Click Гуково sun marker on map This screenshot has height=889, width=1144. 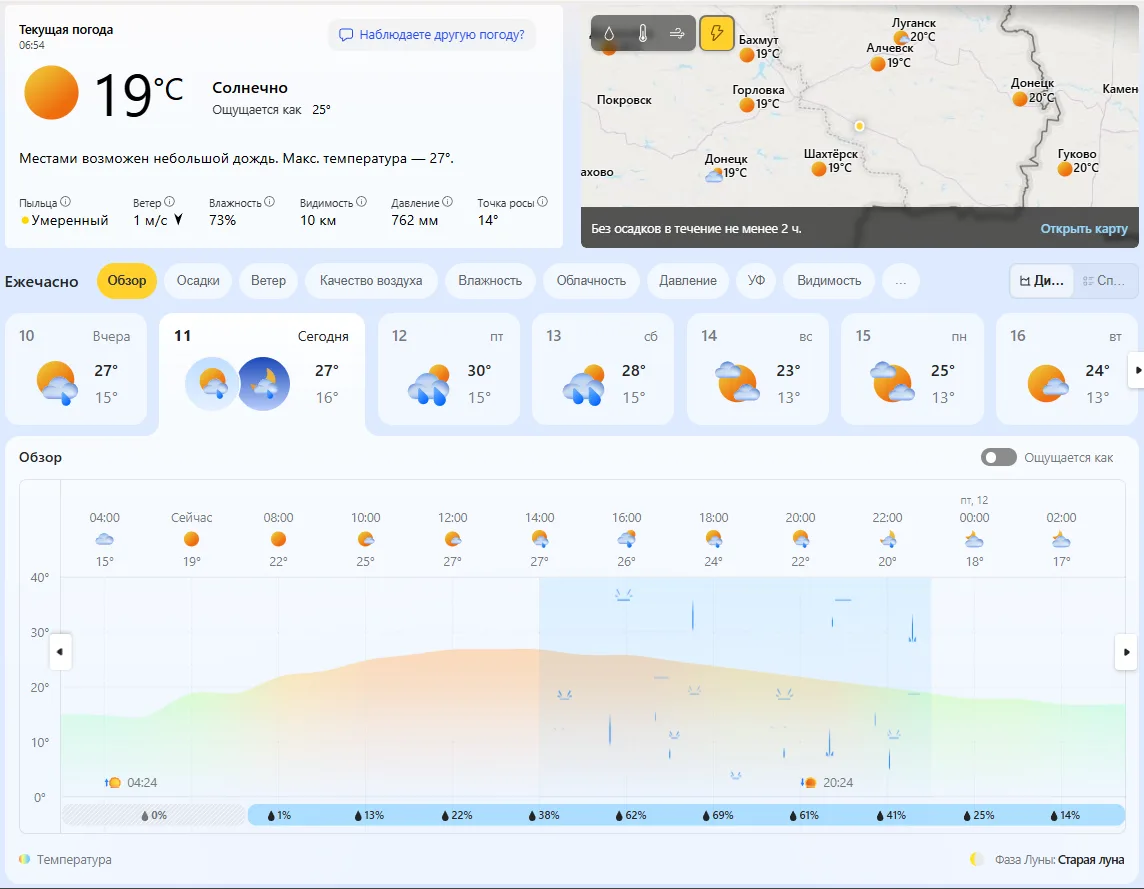1064,169
